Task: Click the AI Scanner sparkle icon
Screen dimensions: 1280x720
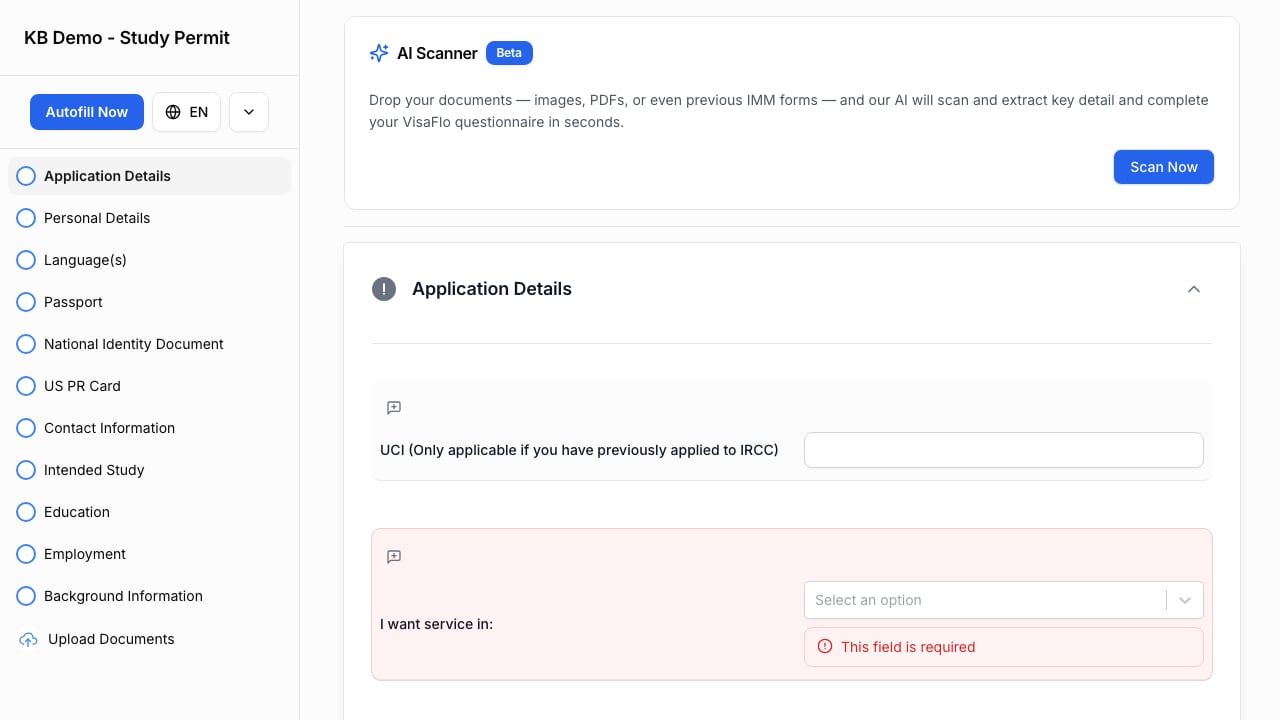Action: tap(379, 53)
